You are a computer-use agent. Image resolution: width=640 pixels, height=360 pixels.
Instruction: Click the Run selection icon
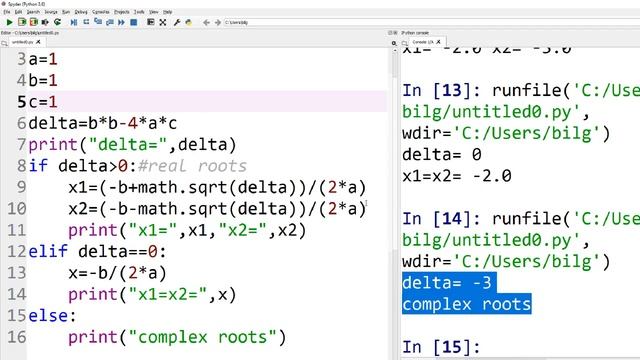[45, 22]
